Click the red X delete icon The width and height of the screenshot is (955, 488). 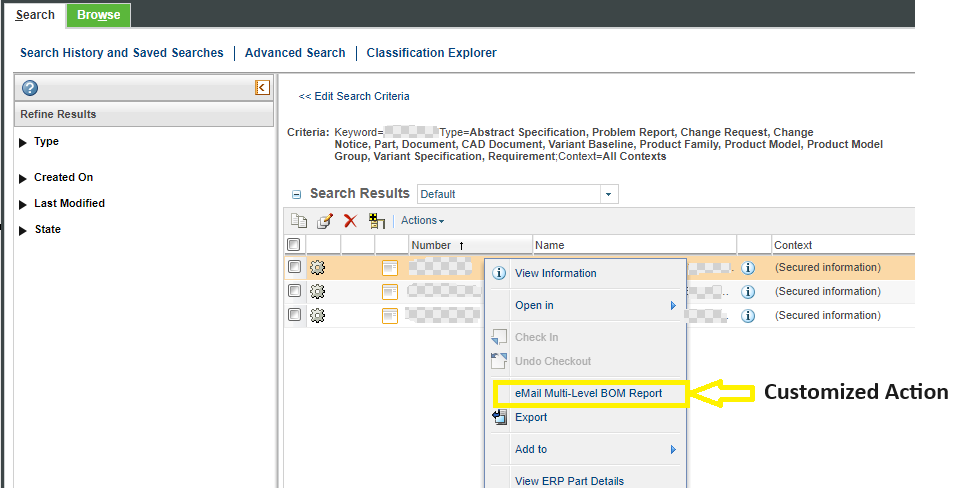pyautogui.click(x=350, y=221)
